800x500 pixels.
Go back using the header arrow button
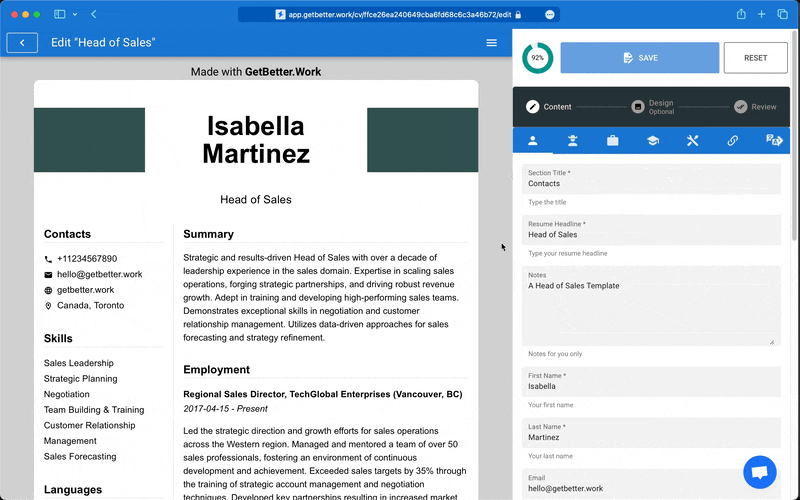coord(22,43)
